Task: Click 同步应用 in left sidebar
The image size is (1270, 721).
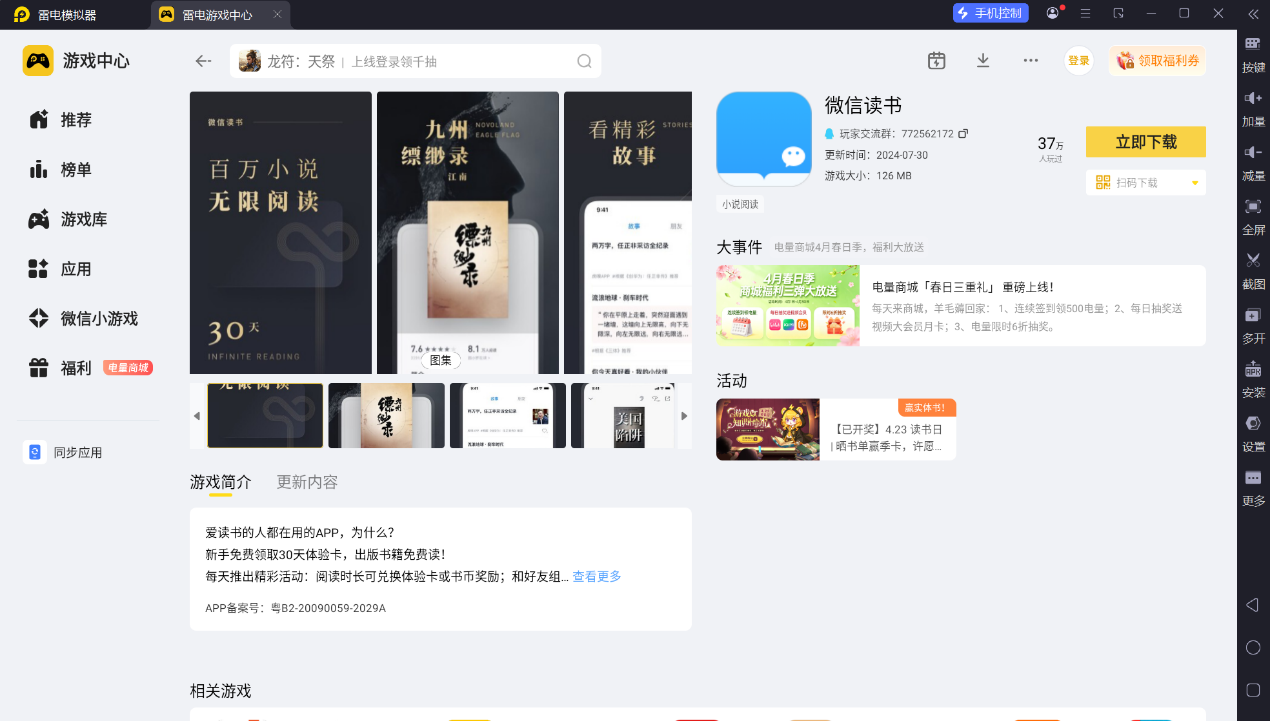Action: click(x=64, y=453)
